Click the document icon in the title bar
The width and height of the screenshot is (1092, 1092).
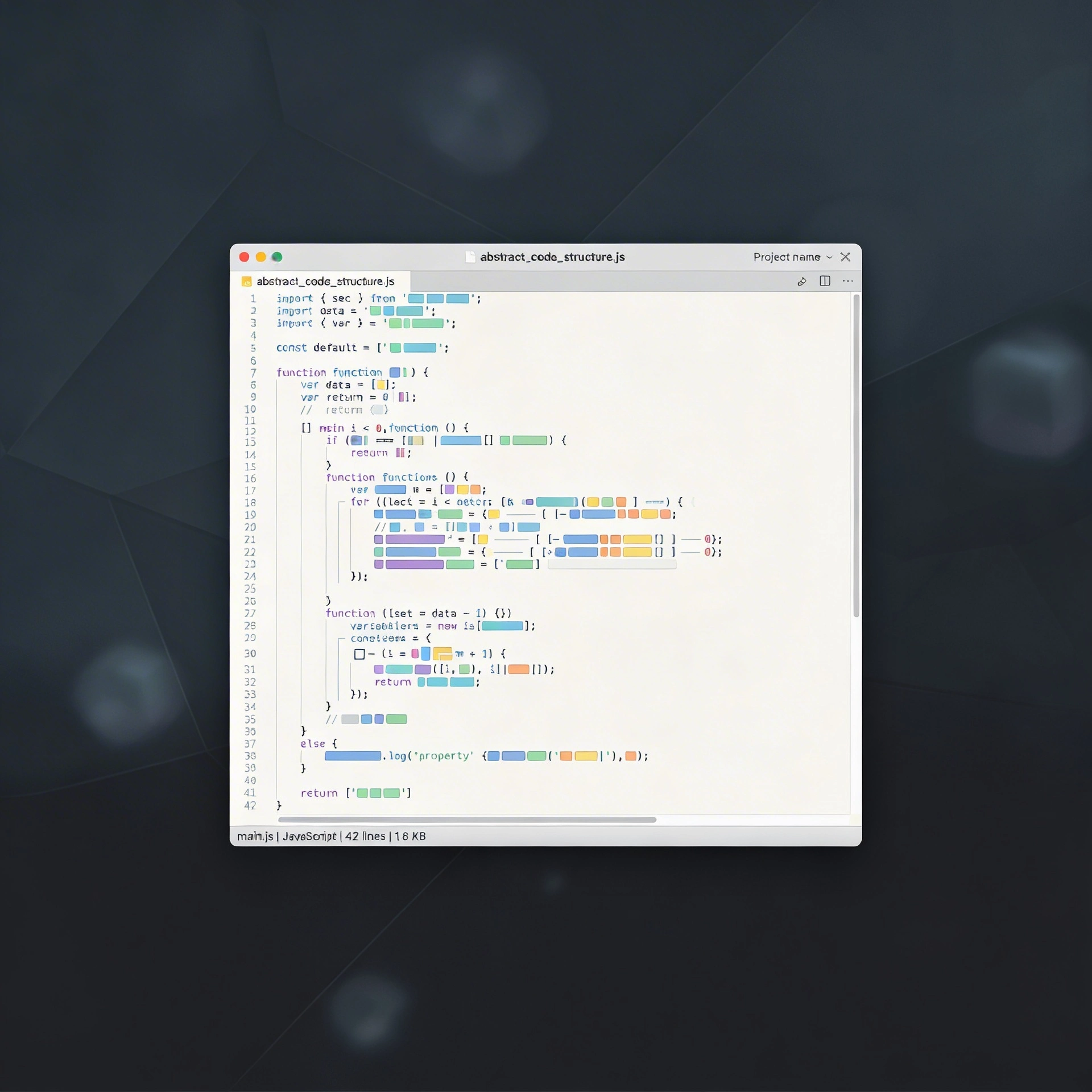(x=470, y=257)
